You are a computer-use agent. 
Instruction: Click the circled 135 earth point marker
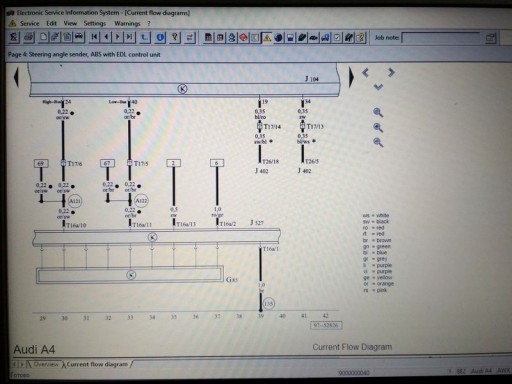click(x=269, y=304)
